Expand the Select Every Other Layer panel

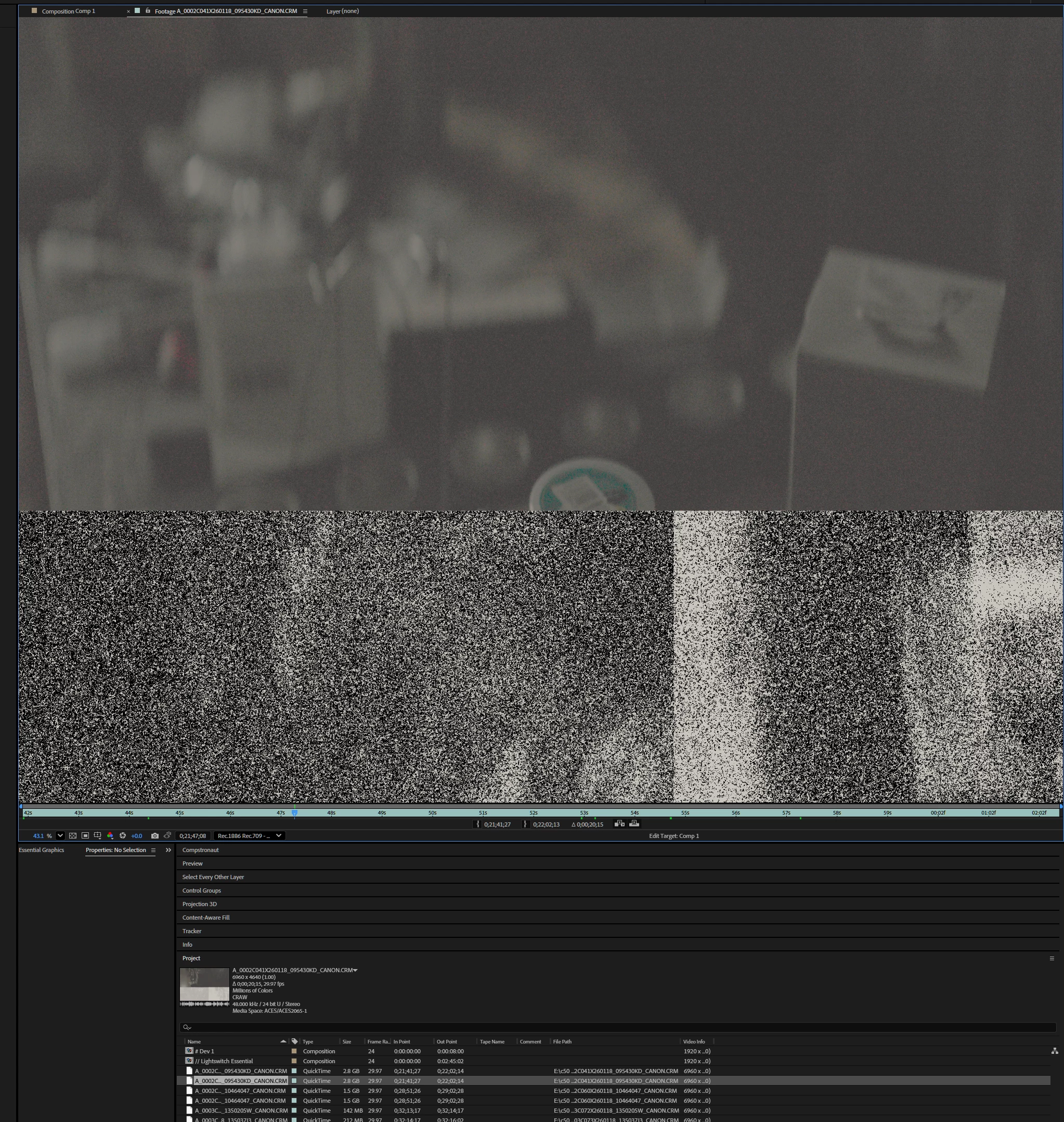(x=213, y=877)
